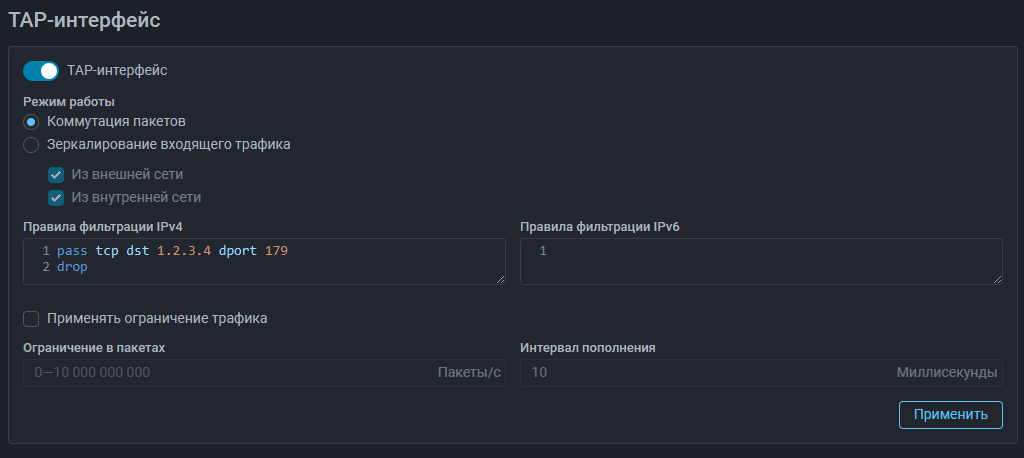Enable Применять ограничение трафика checkbox
Screen dimensions: 1024x458
(x=32, y=319)
